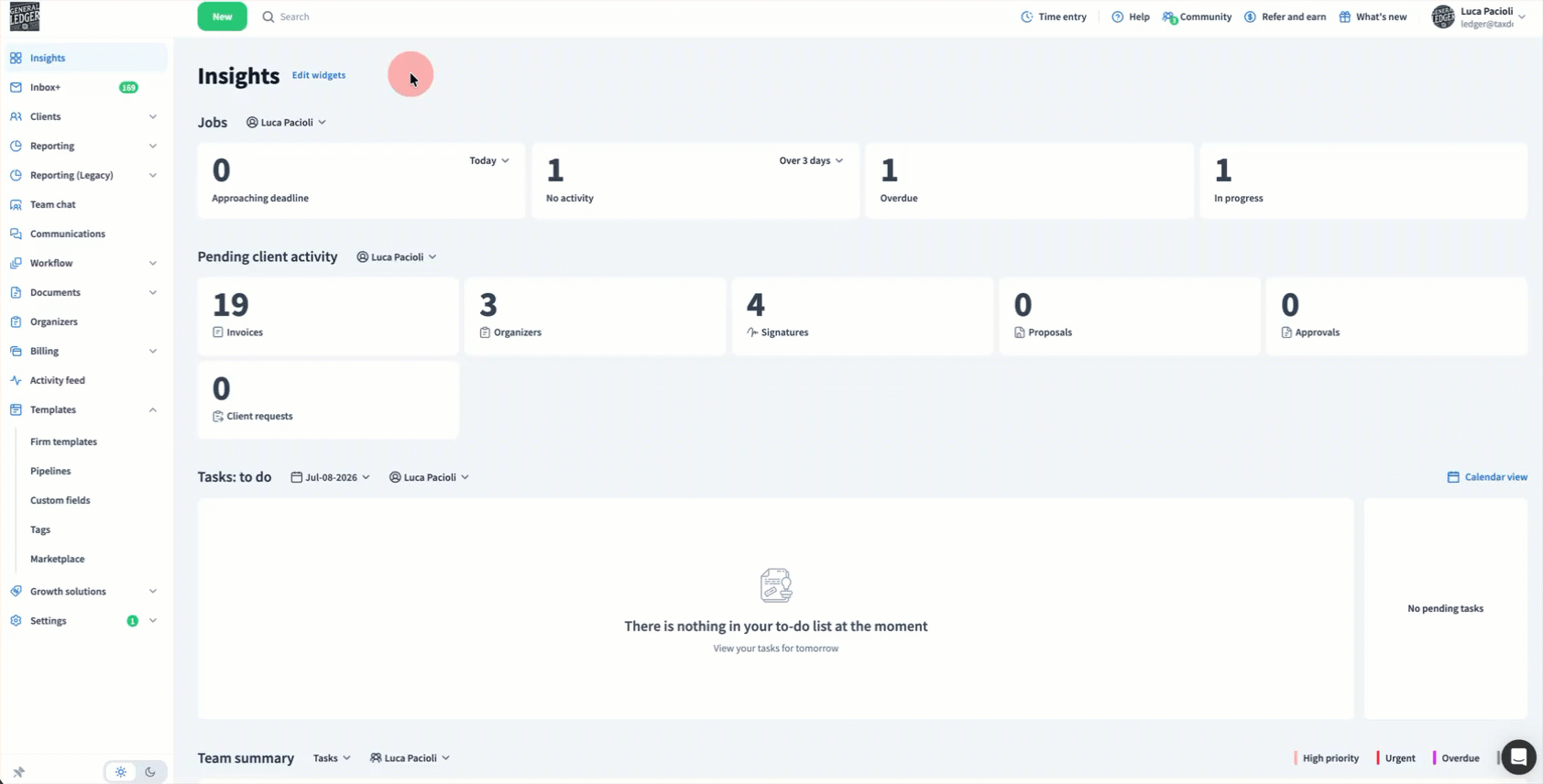Screen dimensions: 1543x784
Task: Click the Community people icon
Action: 1169,16
